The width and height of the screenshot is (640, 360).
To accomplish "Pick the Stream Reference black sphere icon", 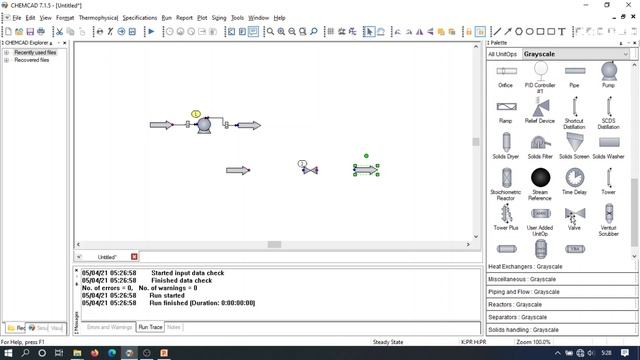I will (540, 178).
